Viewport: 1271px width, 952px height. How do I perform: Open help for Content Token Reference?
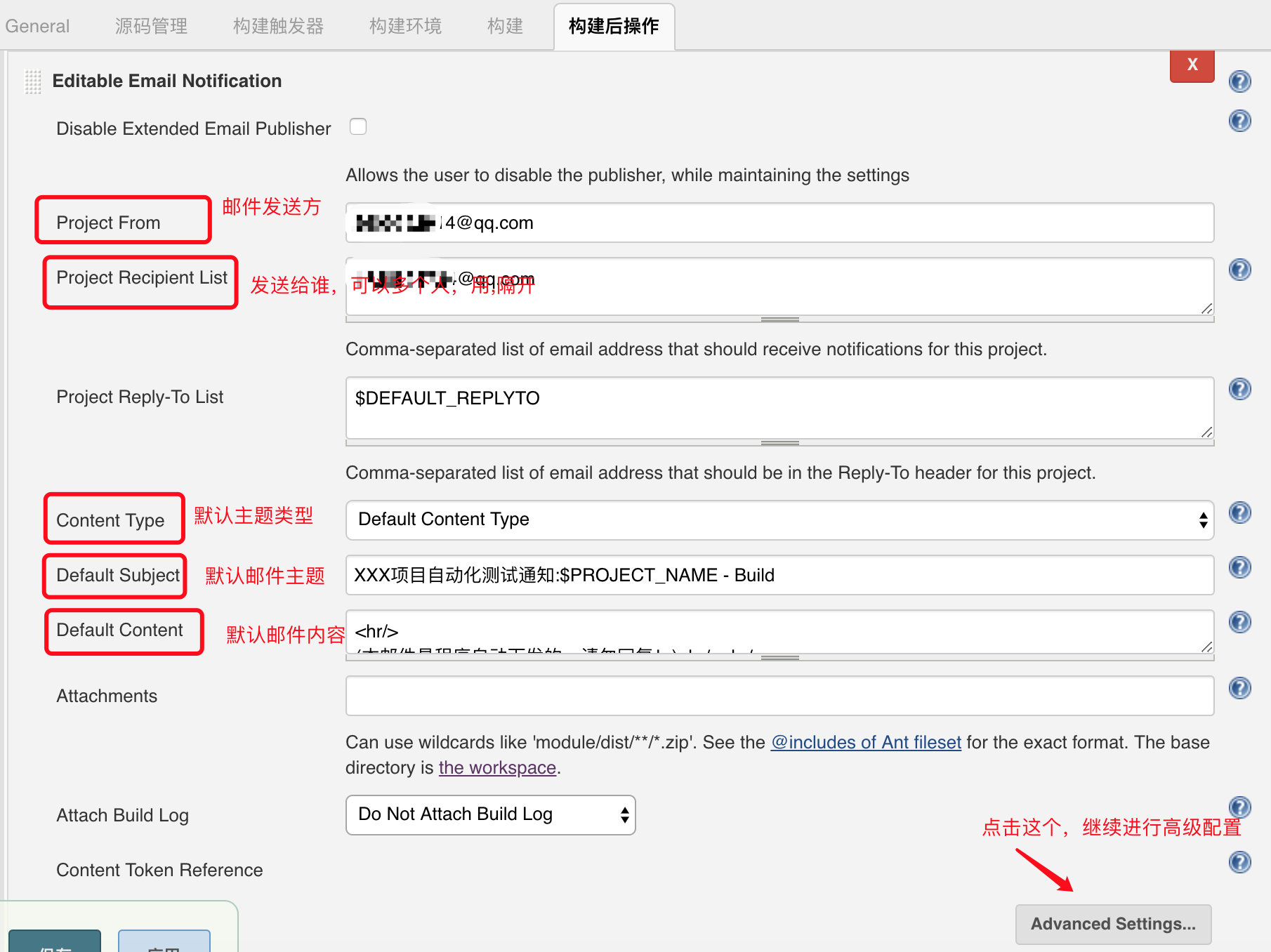pos(1240,862)
